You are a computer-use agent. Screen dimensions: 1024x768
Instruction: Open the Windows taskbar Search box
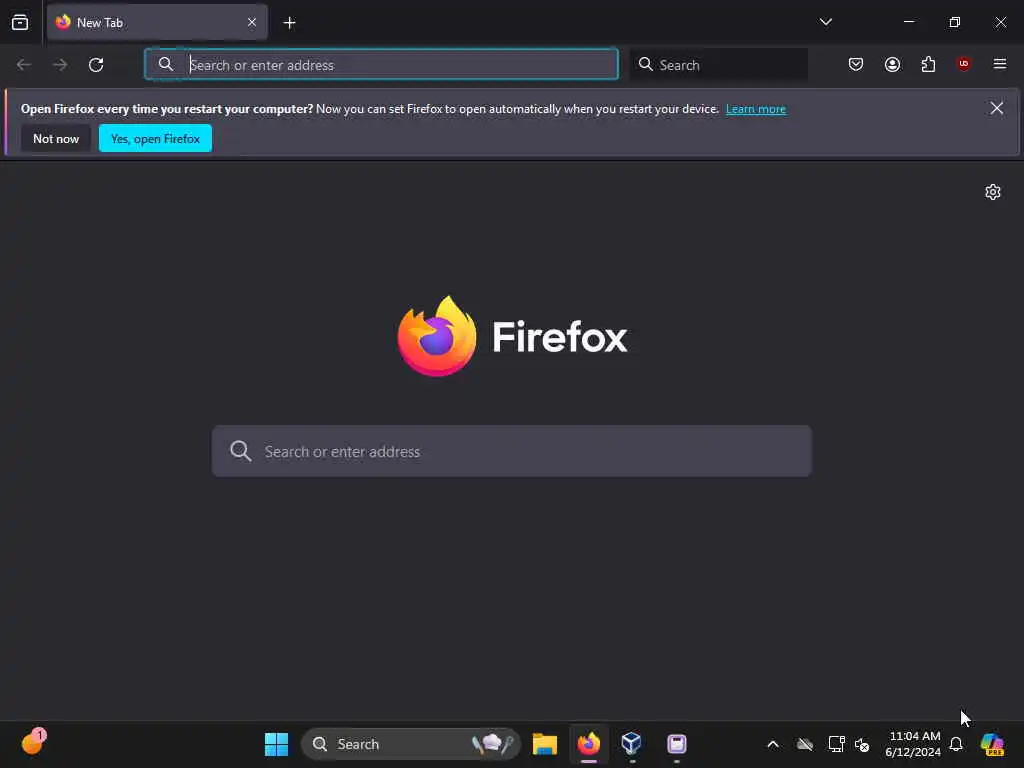click(411, 744)
